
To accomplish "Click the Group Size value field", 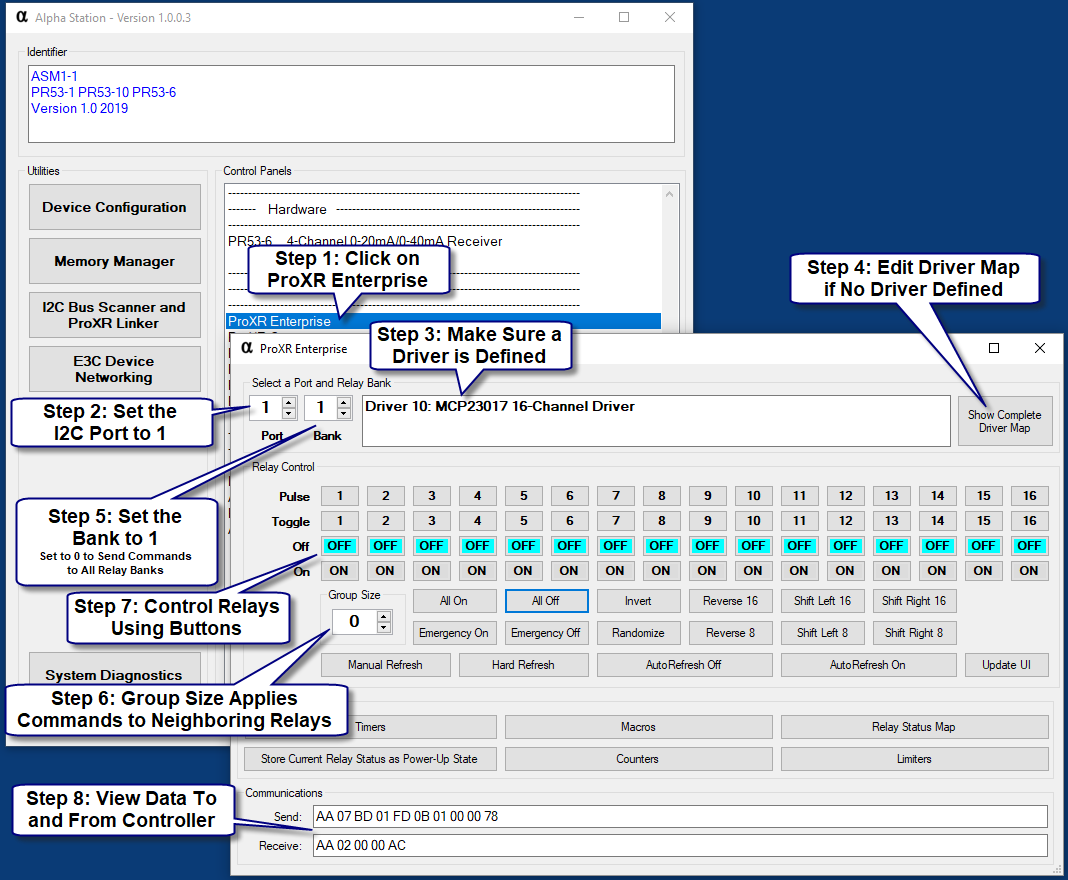I will [355, 621].
